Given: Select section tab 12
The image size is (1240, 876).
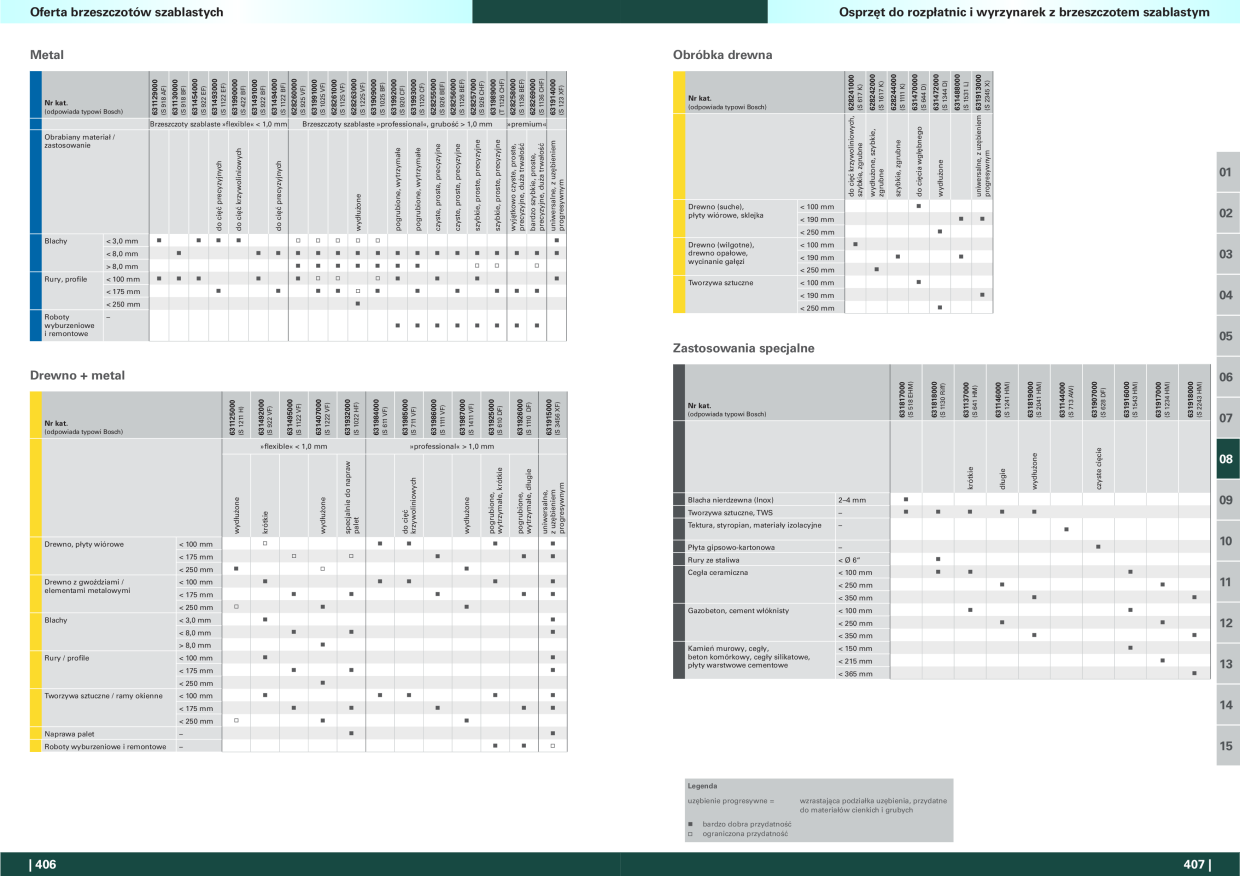Looking at the screenshot, I should point(1226,623).
